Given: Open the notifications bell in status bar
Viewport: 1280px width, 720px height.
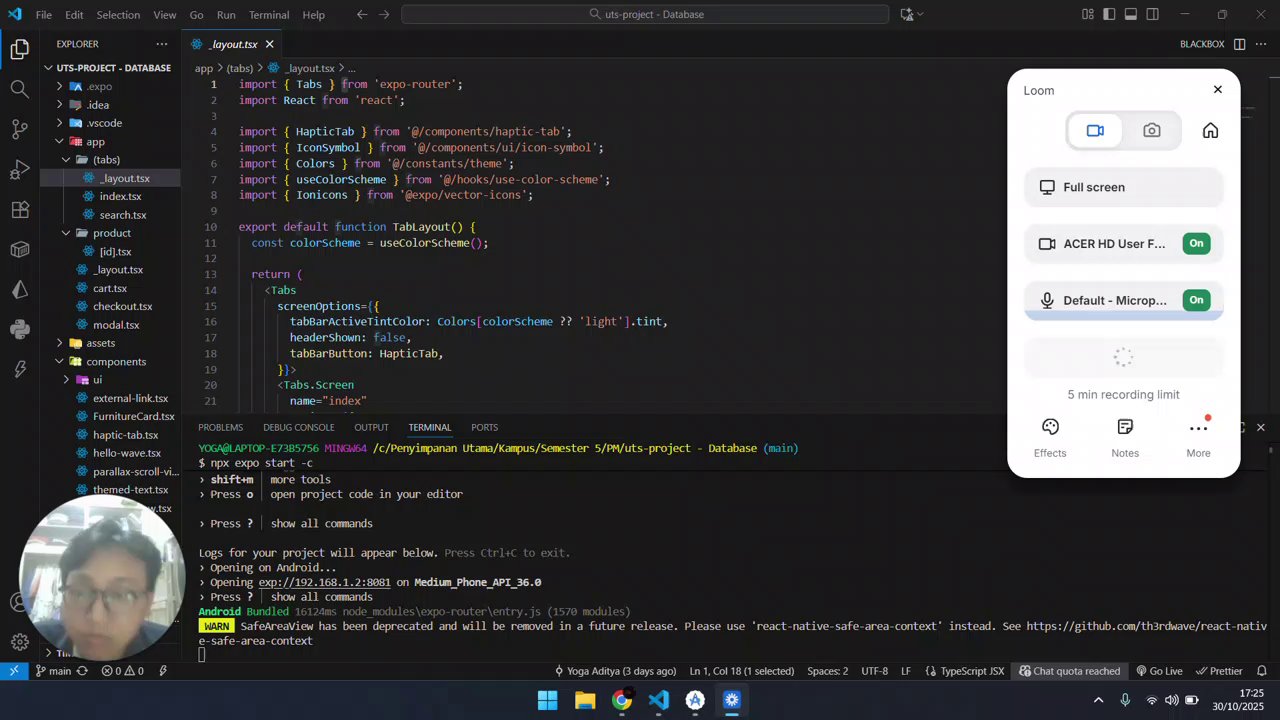Looking at the screenshot, I should (1262, 671).
